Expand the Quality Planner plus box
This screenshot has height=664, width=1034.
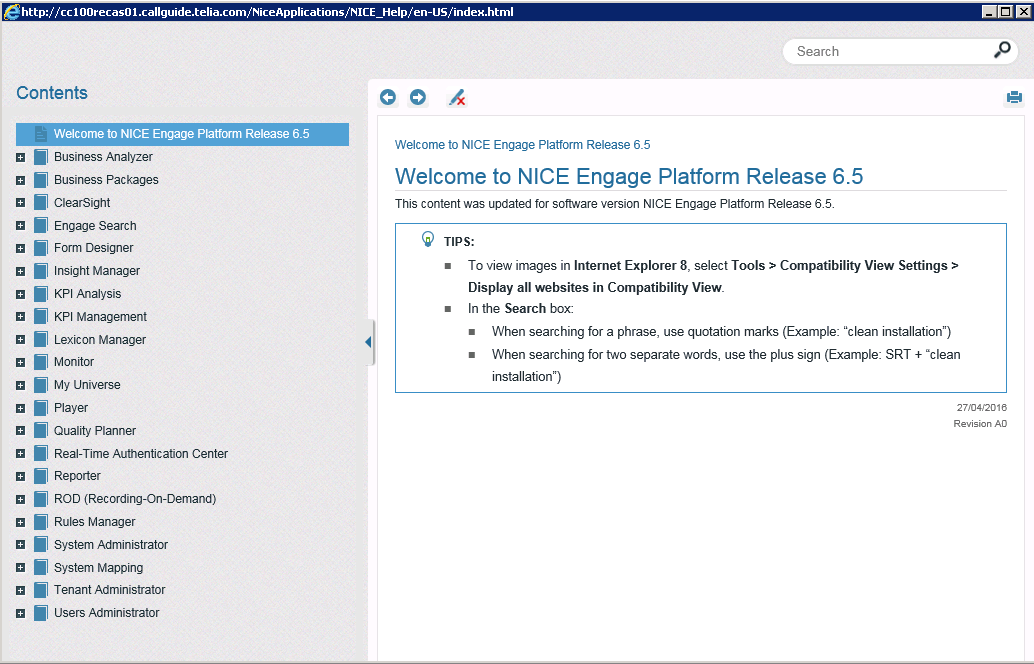20,431
